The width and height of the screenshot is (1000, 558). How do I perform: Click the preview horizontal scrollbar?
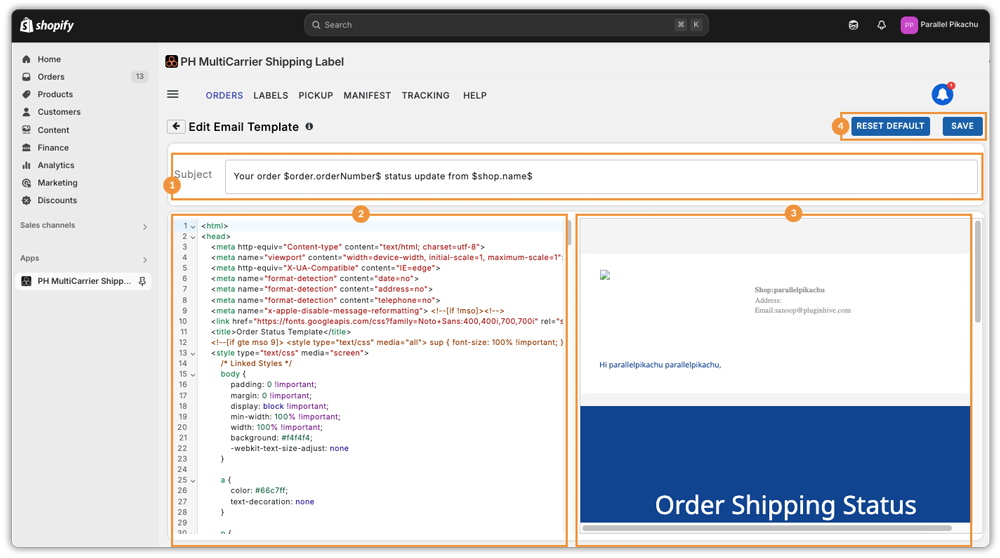click(x=767, y=528)
